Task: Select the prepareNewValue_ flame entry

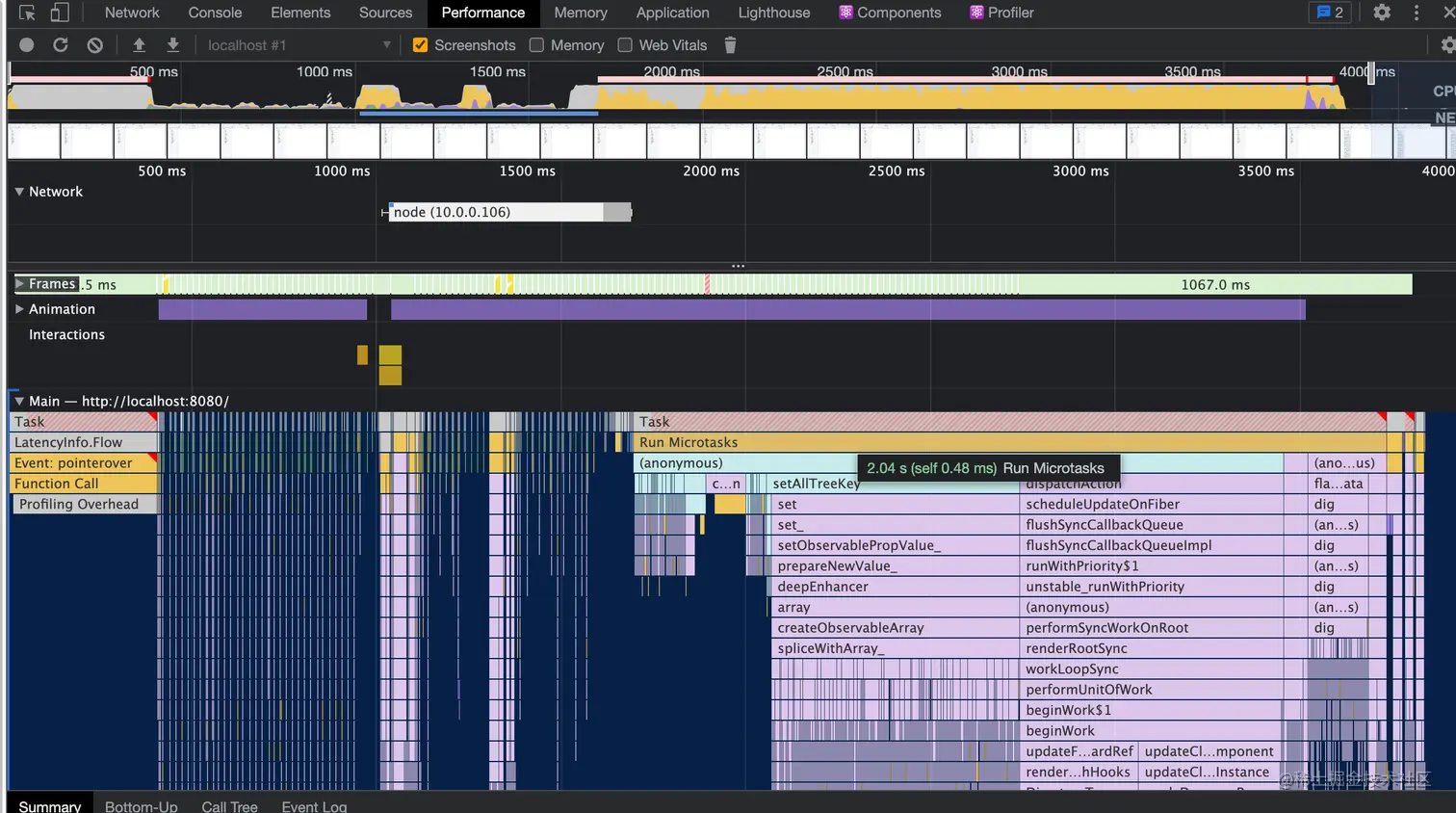Action: [896, 566]
